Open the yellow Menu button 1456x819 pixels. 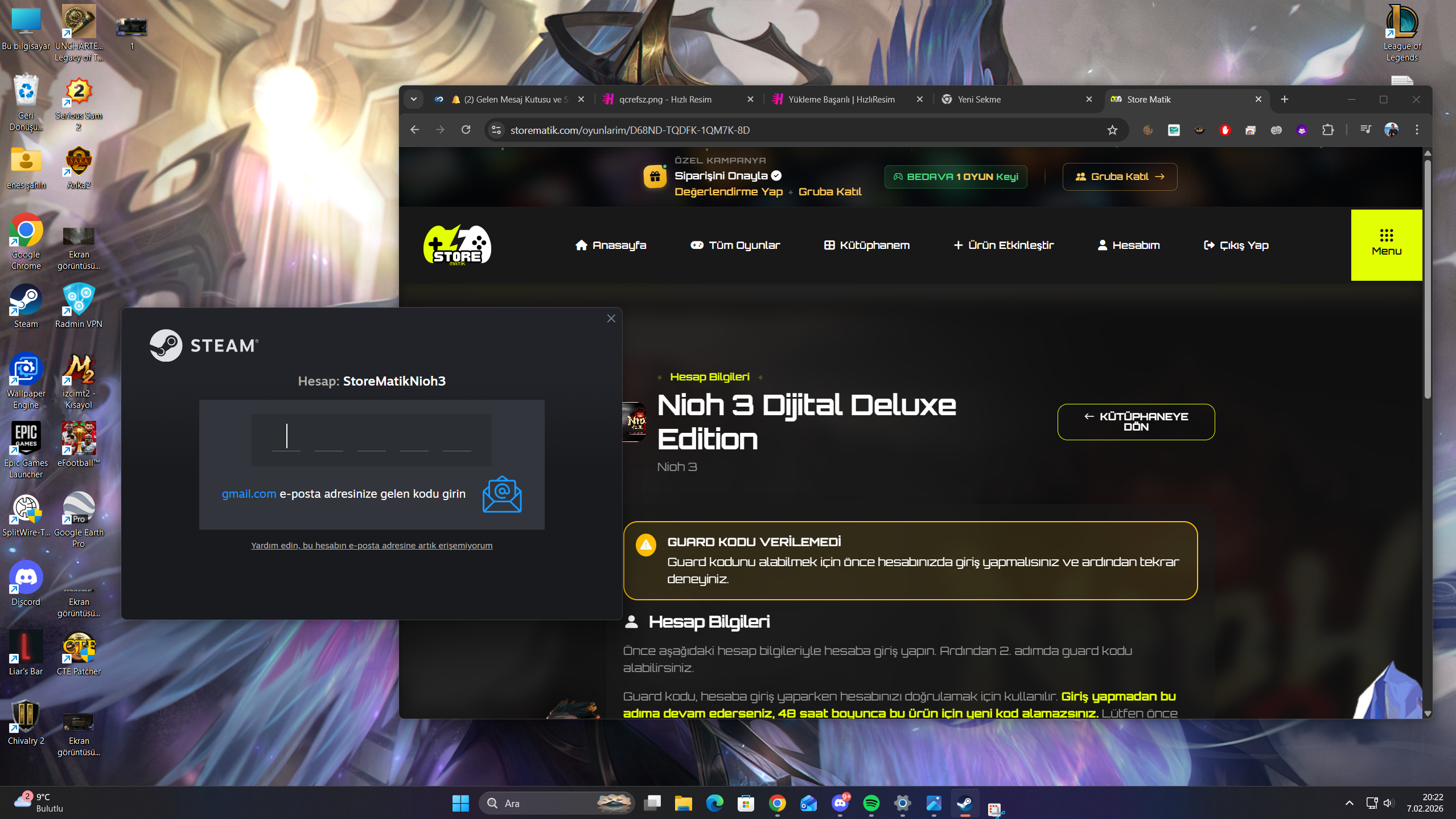click(x=1387, y=245)
